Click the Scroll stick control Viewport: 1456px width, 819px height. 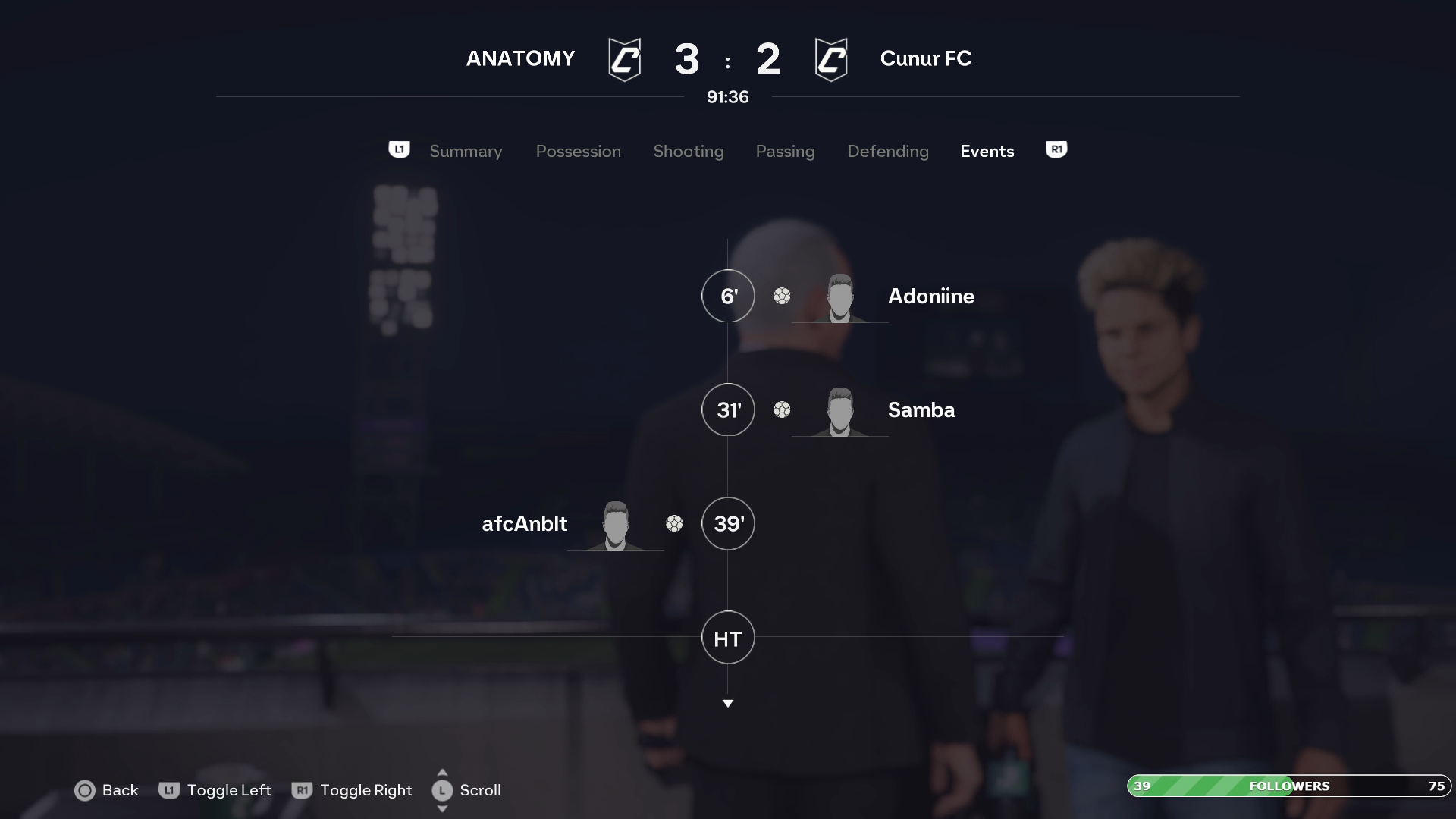pyautogui.click(x=442, y=790)
